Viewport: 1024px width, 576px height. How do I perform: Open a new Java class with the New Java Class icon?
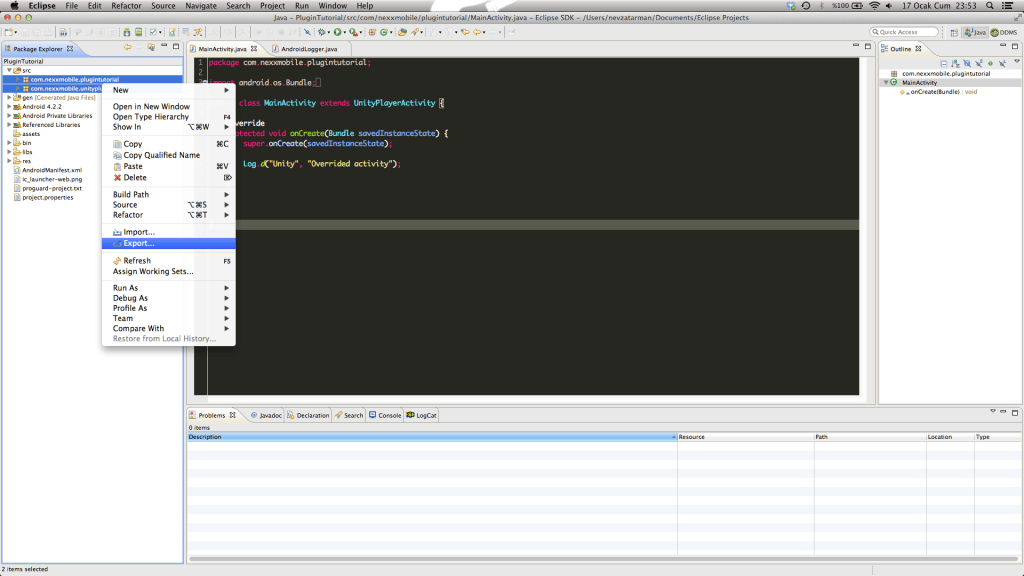384,33
